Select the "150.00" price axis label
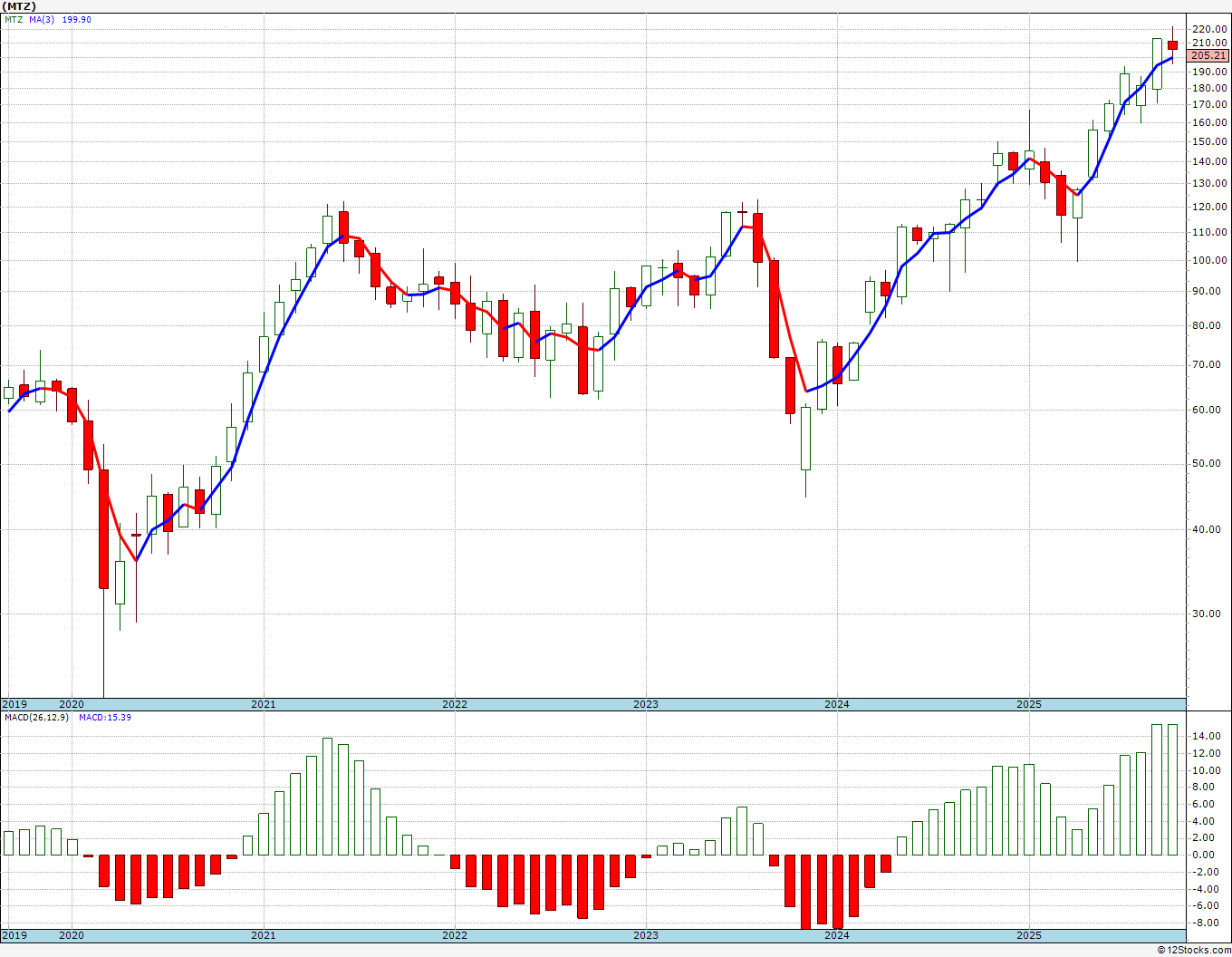The width and height of the screenshot is (1232, 957). click(x=1209, y=142)
